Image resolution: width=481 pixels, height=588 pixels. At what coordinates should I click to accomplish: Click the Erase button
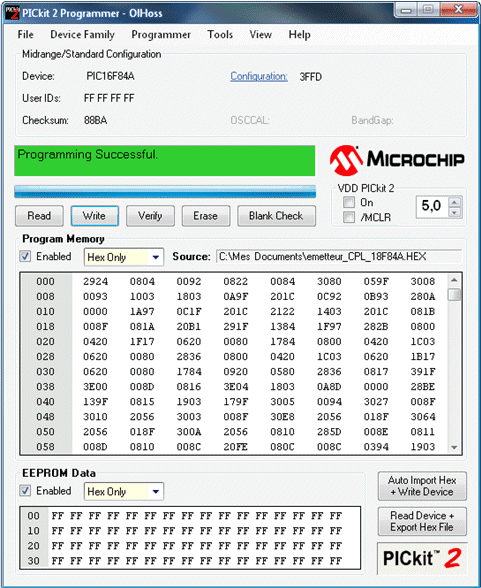205,216
